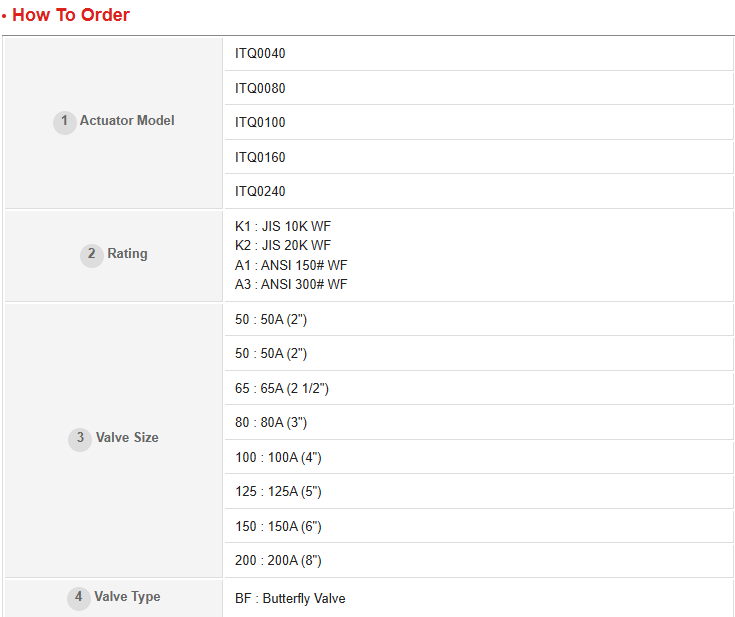Click the number 1 circle badge
735x617 pixels.
tap(64, 121)
